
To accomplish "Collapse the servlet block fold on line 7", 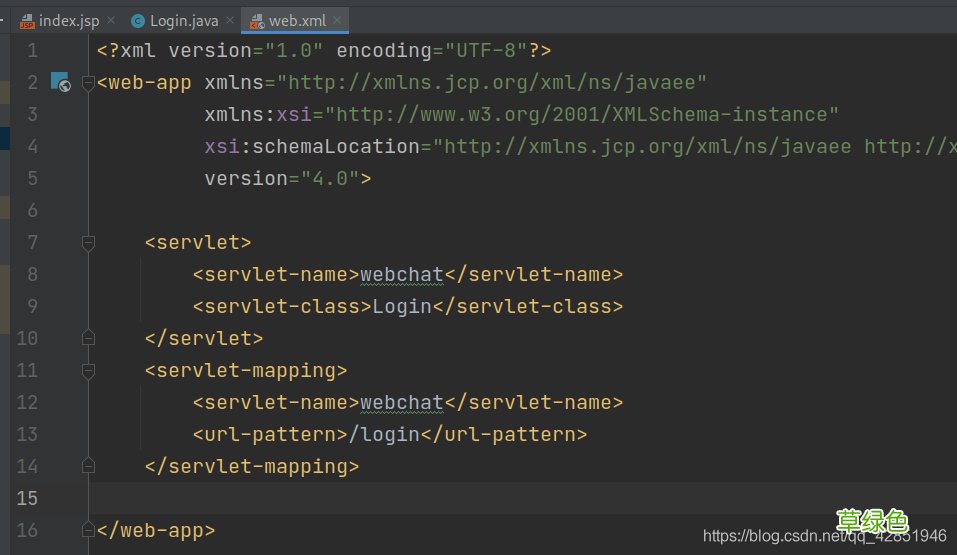I will tap(88, 243).
